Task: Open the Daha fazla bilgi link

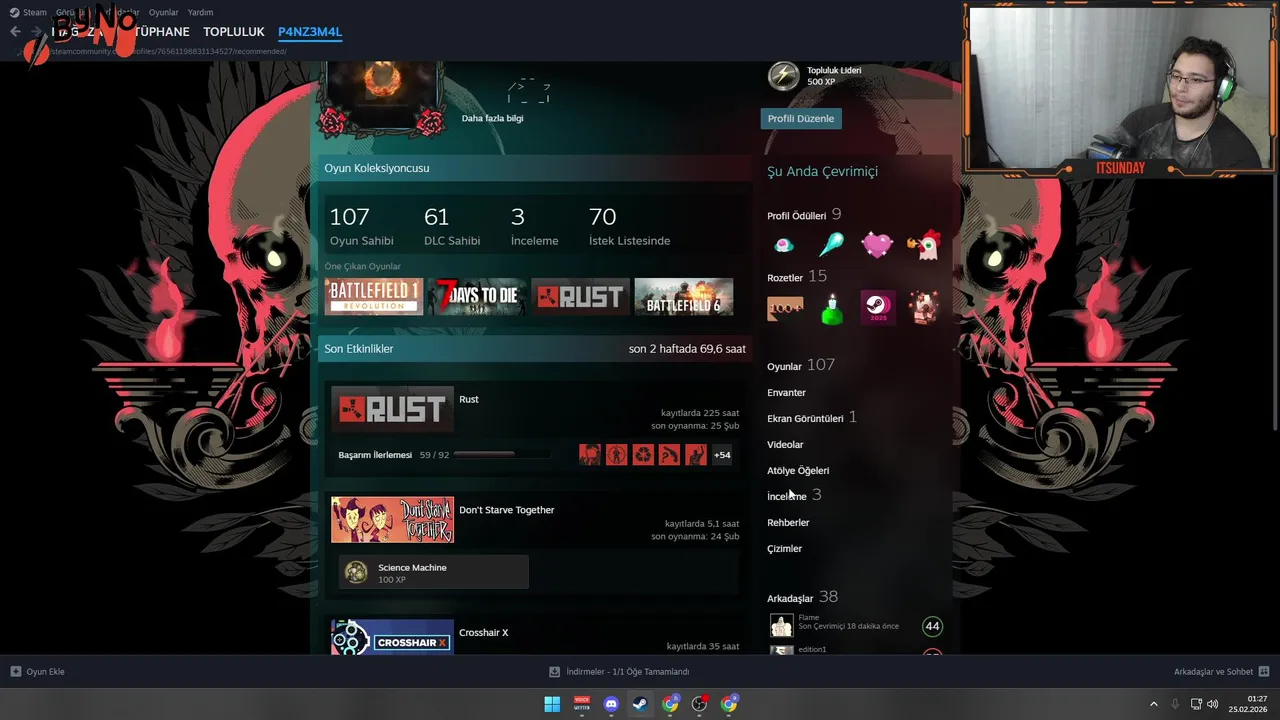Action: pos(492,118)
